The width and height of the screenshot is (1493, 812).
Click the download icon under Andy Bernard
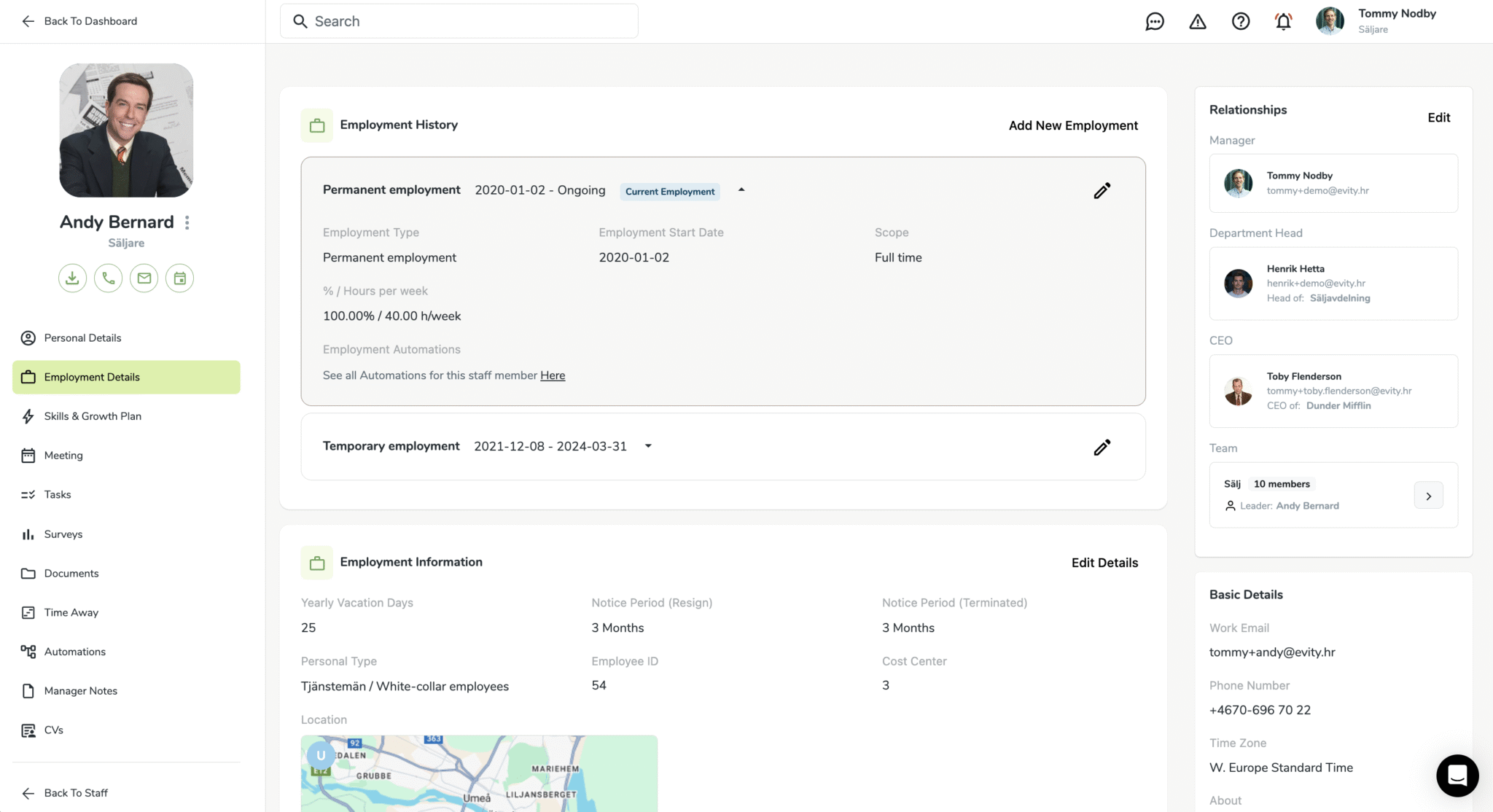coord(72,278)
